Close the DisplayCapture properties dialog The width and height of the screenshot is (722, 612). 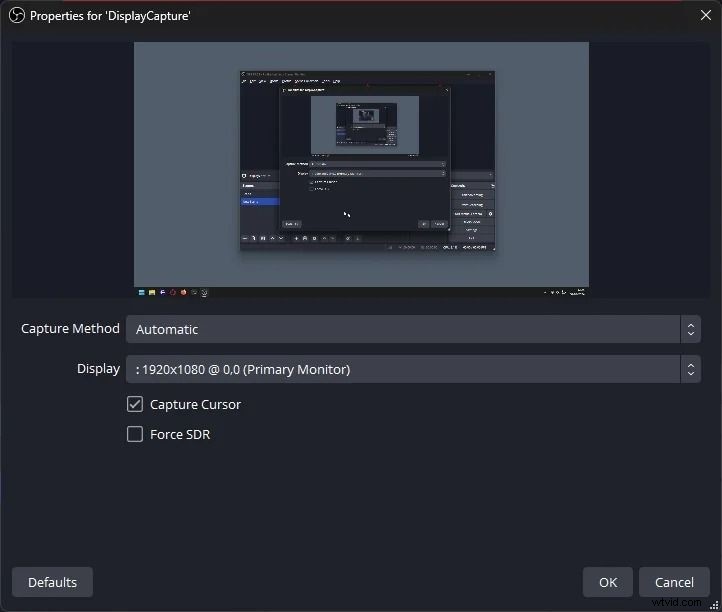point(705,15)
